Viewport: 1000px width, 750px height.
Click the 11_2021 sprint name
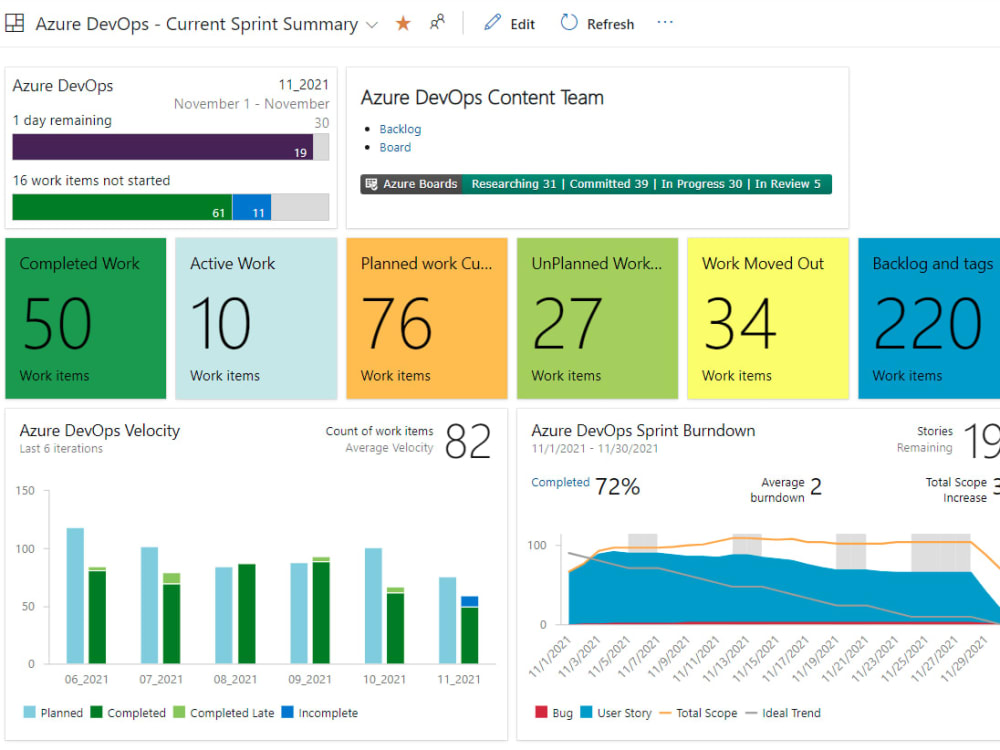coord(304,84)
